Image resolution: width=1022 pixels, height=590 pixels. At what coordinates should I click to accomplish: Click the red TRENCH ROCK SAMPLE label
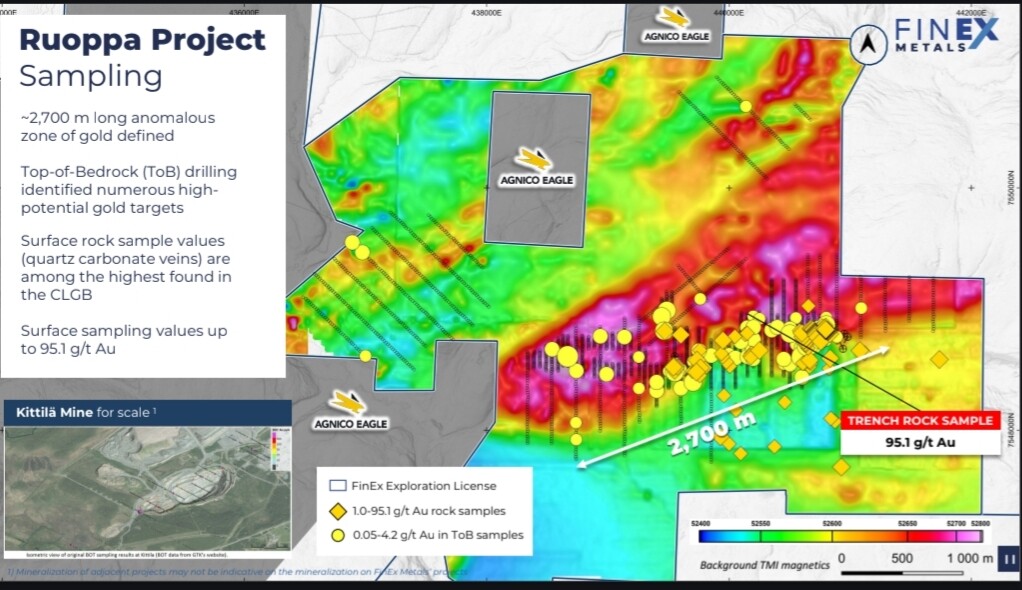pos(920,421)
